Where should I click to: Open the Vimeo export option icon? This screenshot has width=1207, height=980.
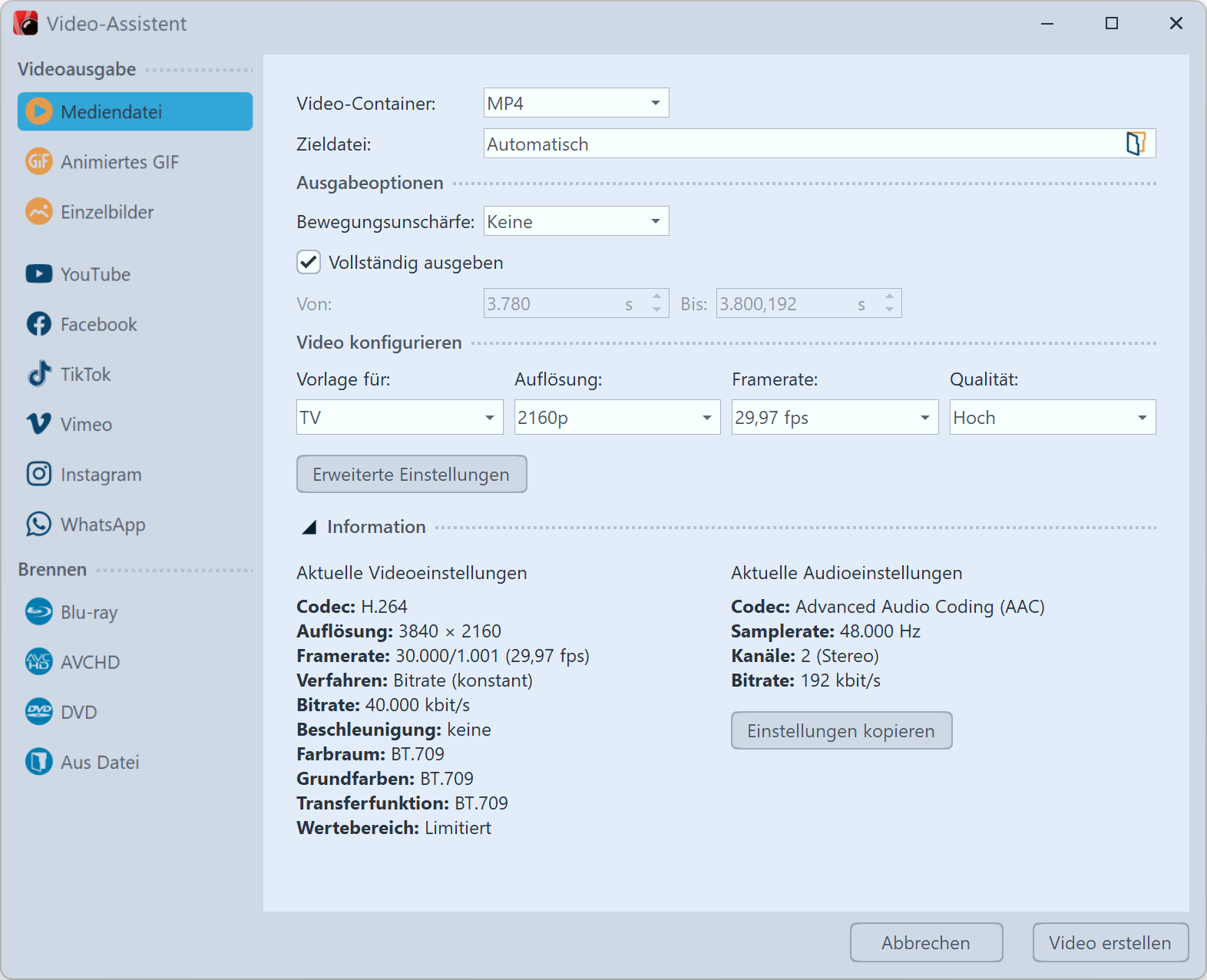[x=38, y=424]
